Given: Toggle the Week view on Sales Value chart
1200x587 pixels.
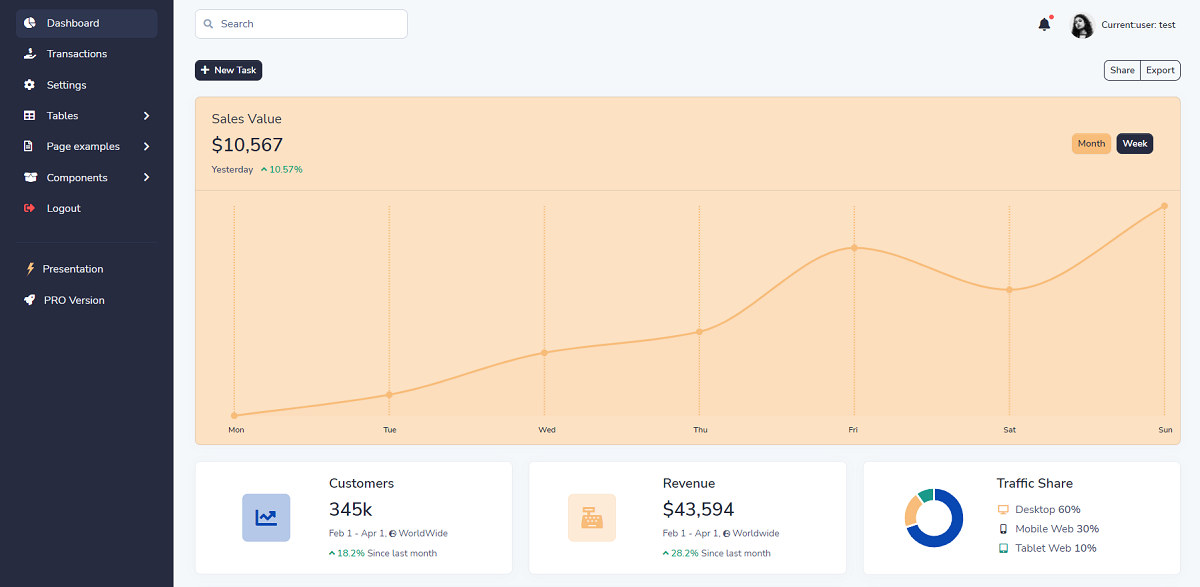Looking at the screenshot, I should pos(1134,143).
